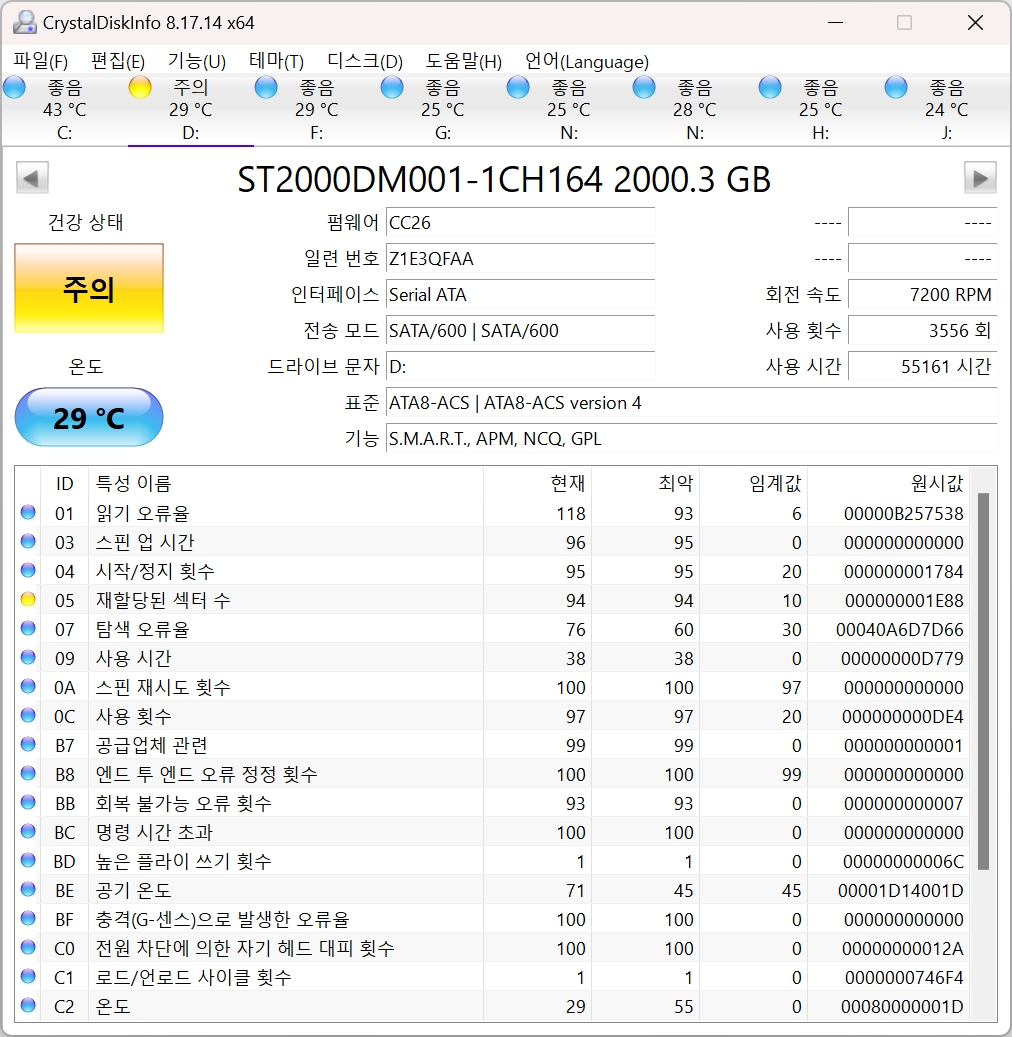
Task: Select the F: disk tab
Action: pyautogui.click(x=316, y=110)
